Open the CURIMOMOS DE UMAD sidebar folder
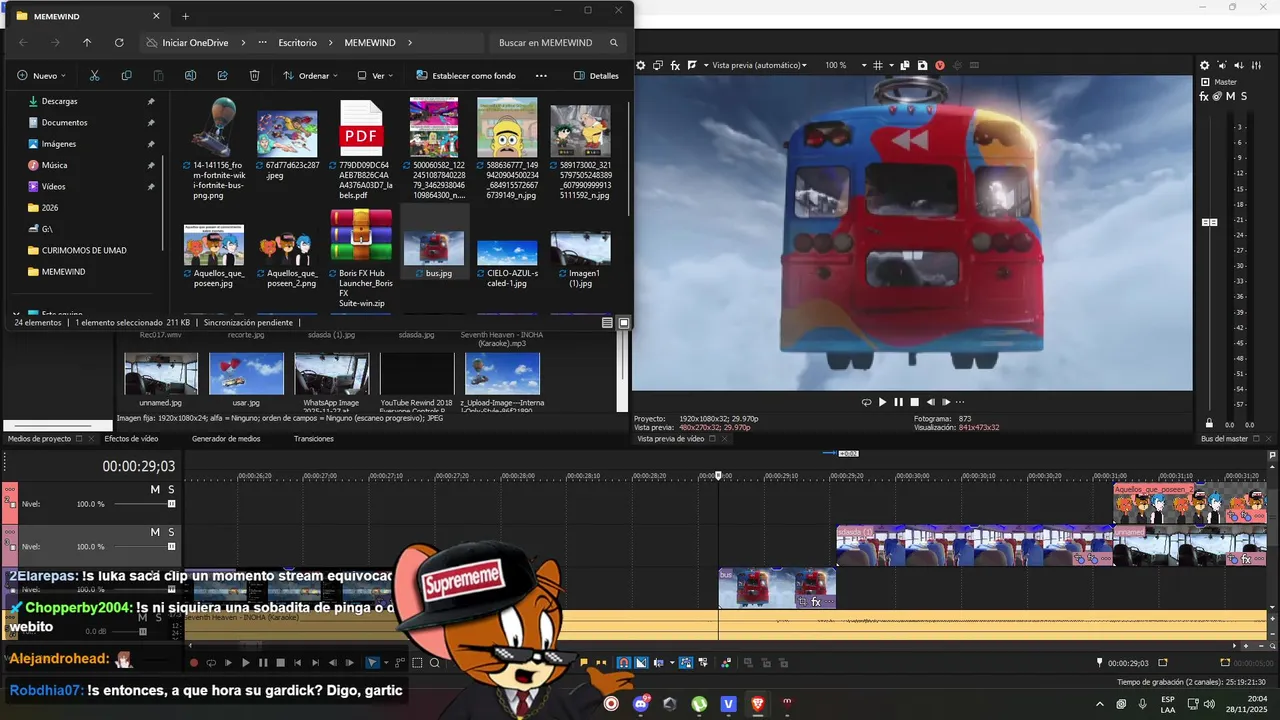1280x720 pixels. tap(84, 250)
